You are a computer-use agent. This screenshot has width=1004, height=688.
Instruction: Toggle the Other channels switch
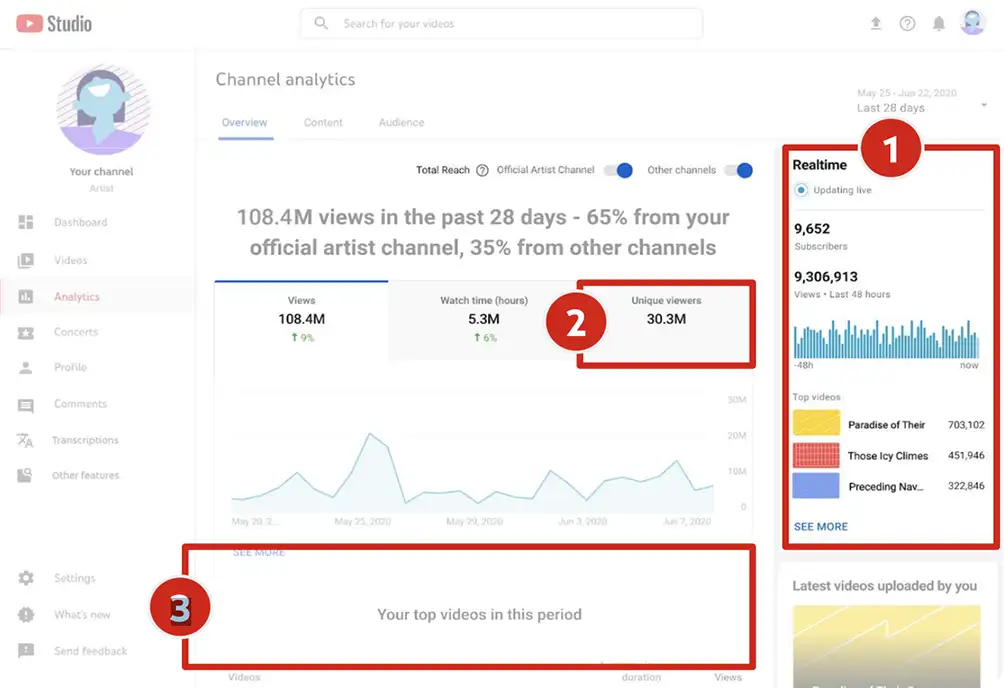pyautogui.click(x=738, y=170)
